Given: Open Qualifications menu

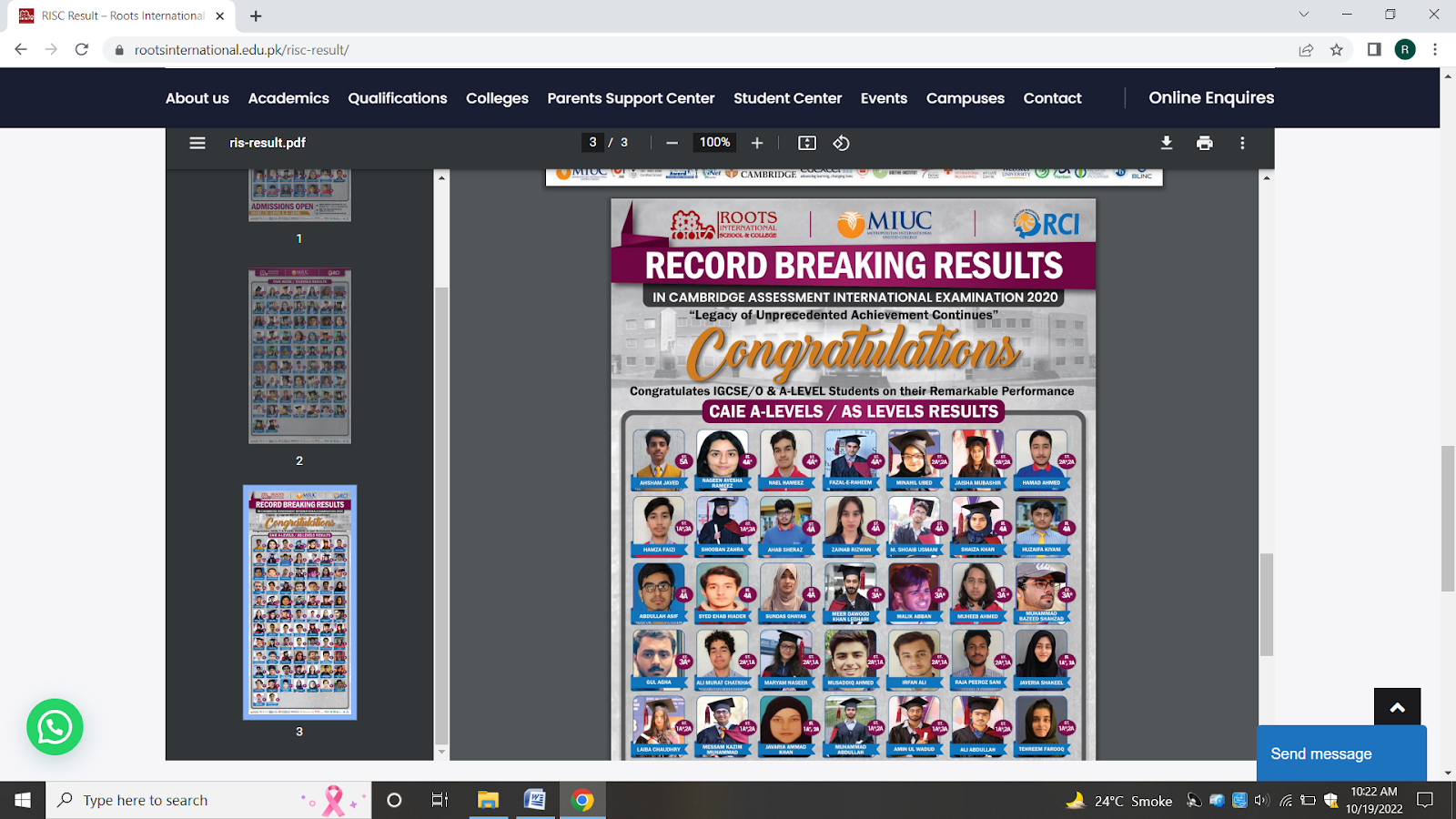Looking at the screenshot, I should (398, 98).
